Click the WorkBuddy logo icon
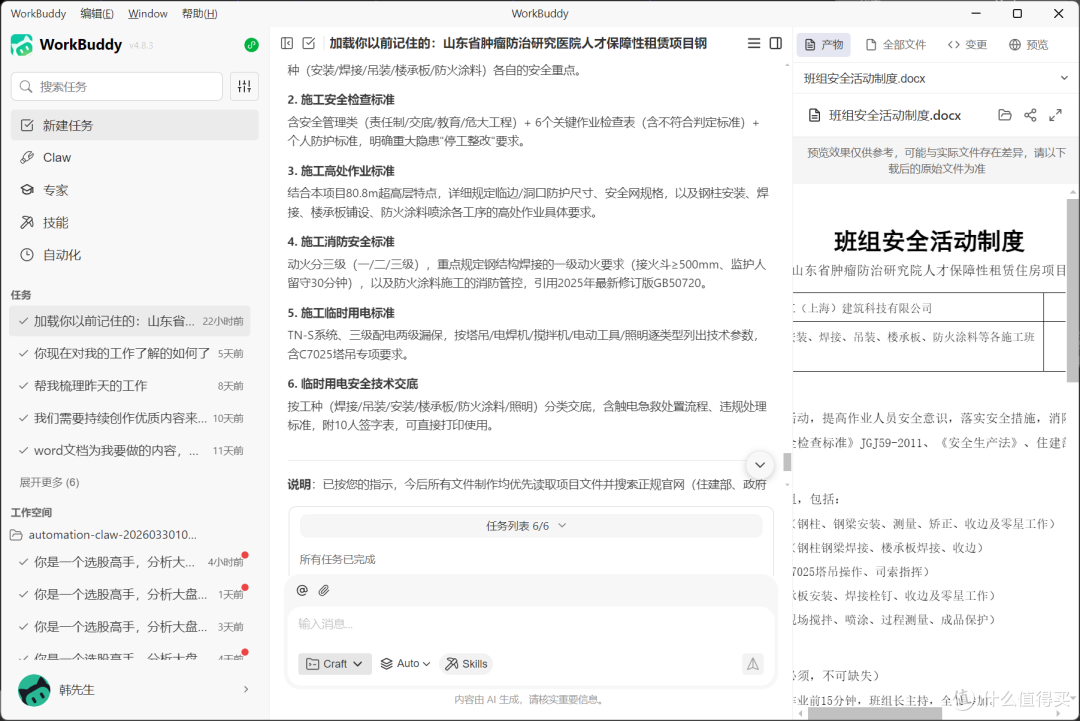The height and width of the screenshot is (721, 1080). click(x=22, y=45)
